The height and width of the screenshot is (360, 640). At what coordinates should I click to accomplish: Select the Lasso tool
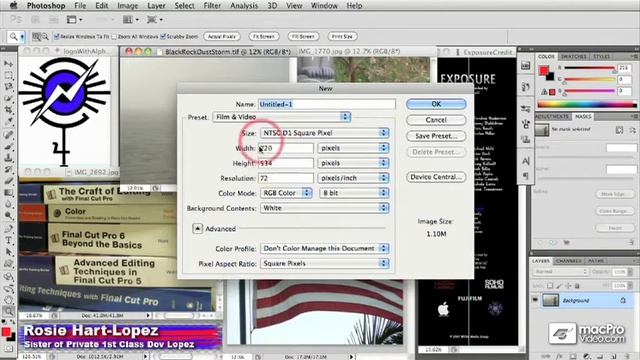(x=8, y=87)
